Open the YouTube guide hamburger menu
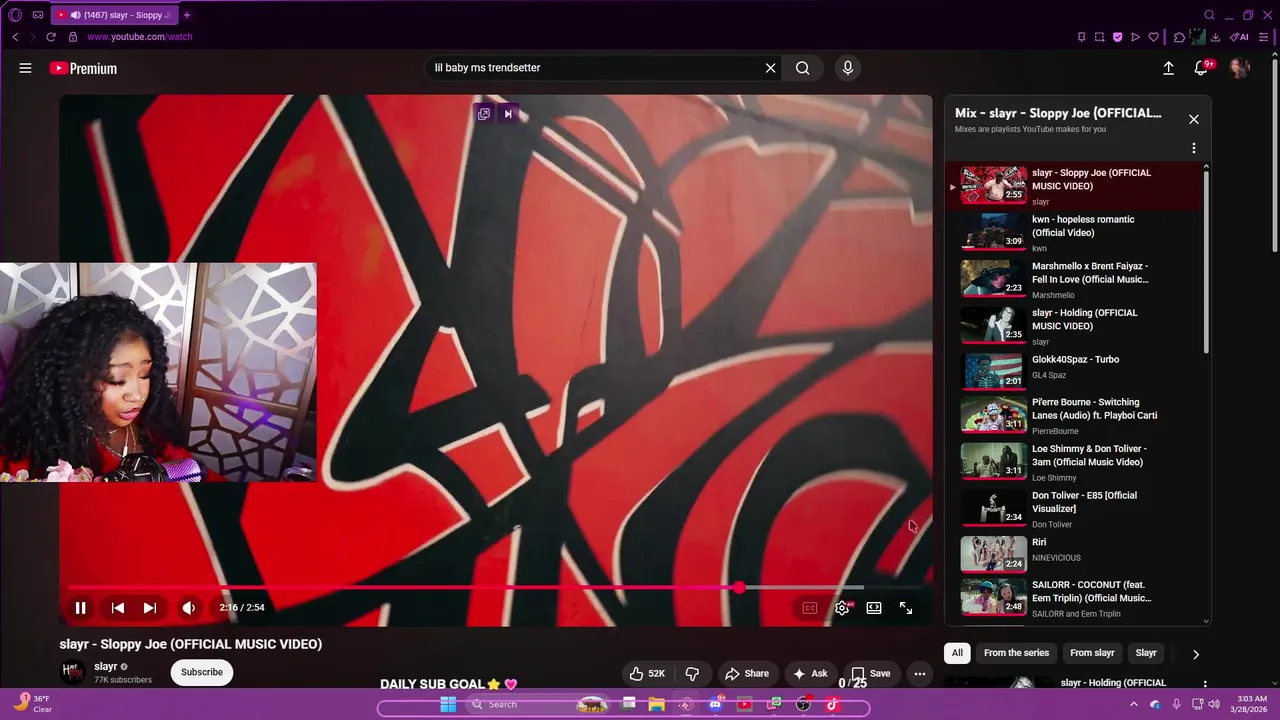The width and height of the screenshot is (1280, 720). click(25, 68)
